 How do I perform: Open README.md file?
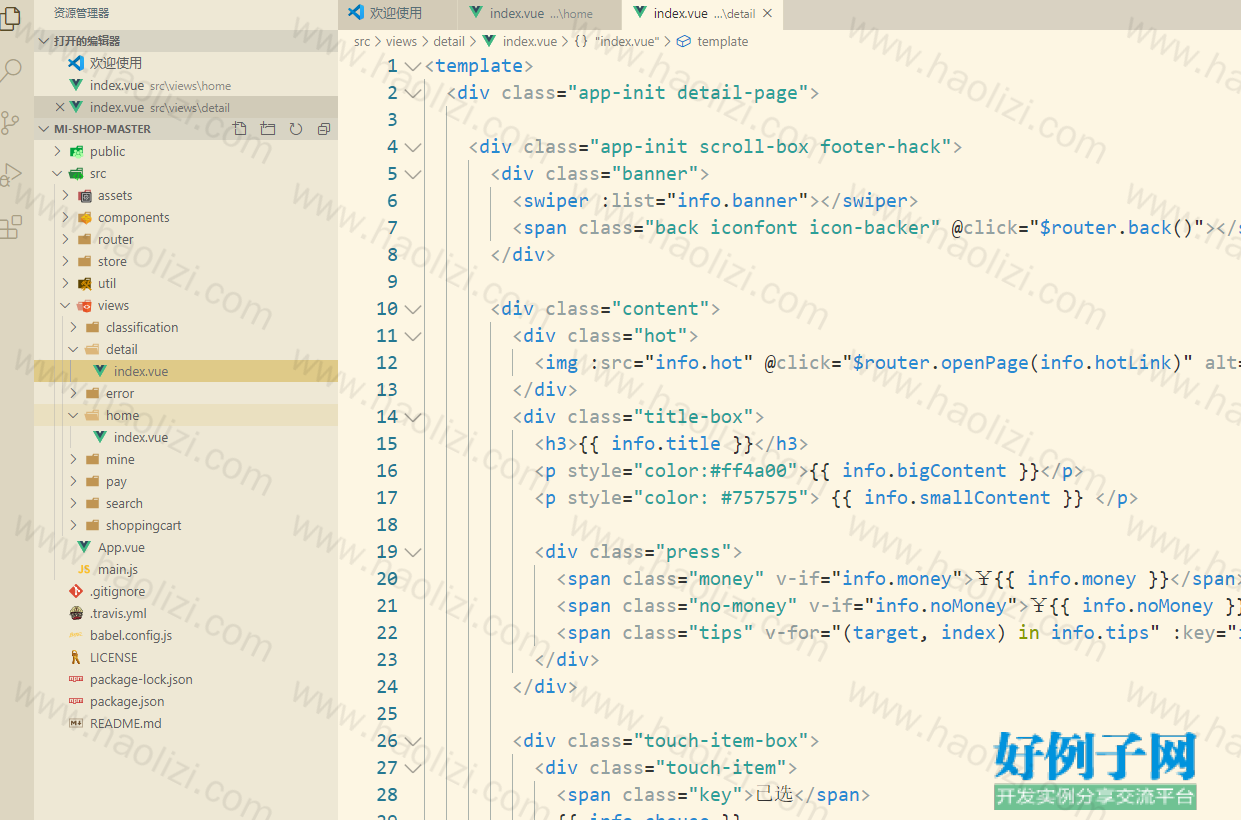coord(185,724)
